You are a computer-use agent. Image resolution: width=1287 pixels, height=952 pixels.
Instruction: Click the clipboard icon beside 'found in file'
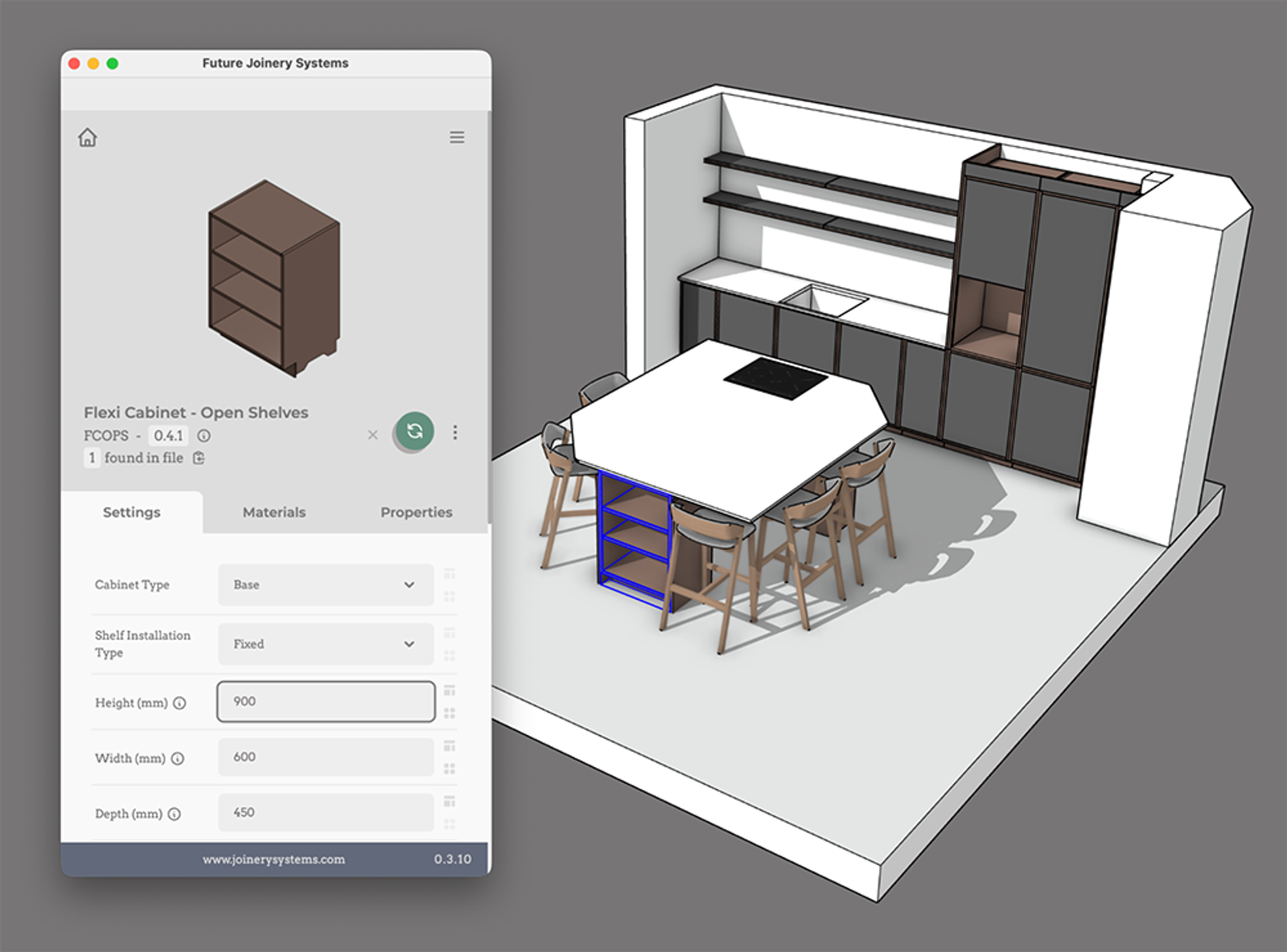pos(199,458)
